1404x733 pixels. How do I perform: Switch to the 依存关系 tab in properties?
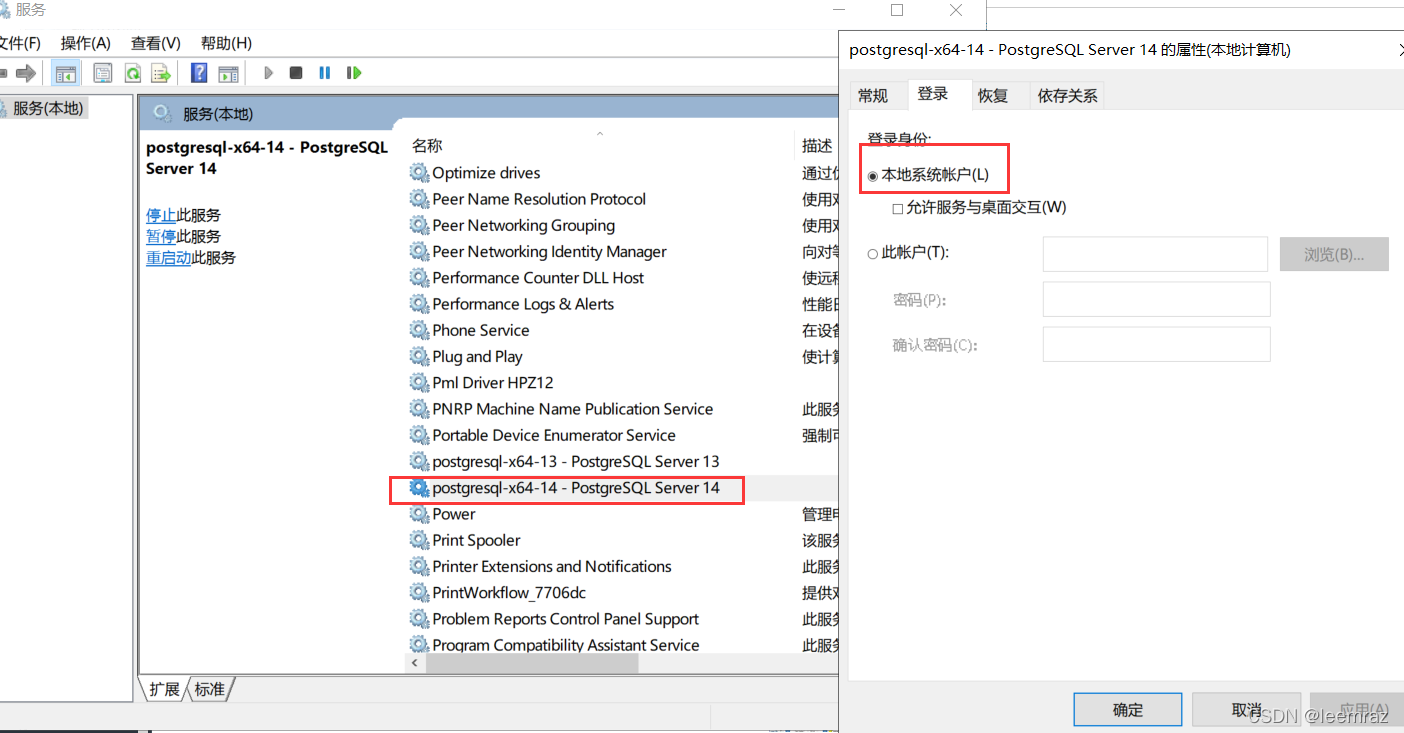click(x=1067, y=95)
